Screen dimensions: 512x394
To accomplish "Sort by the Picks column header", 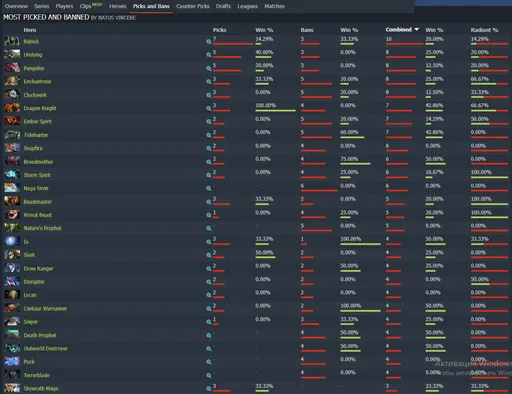I will click(x=219, y=30).
